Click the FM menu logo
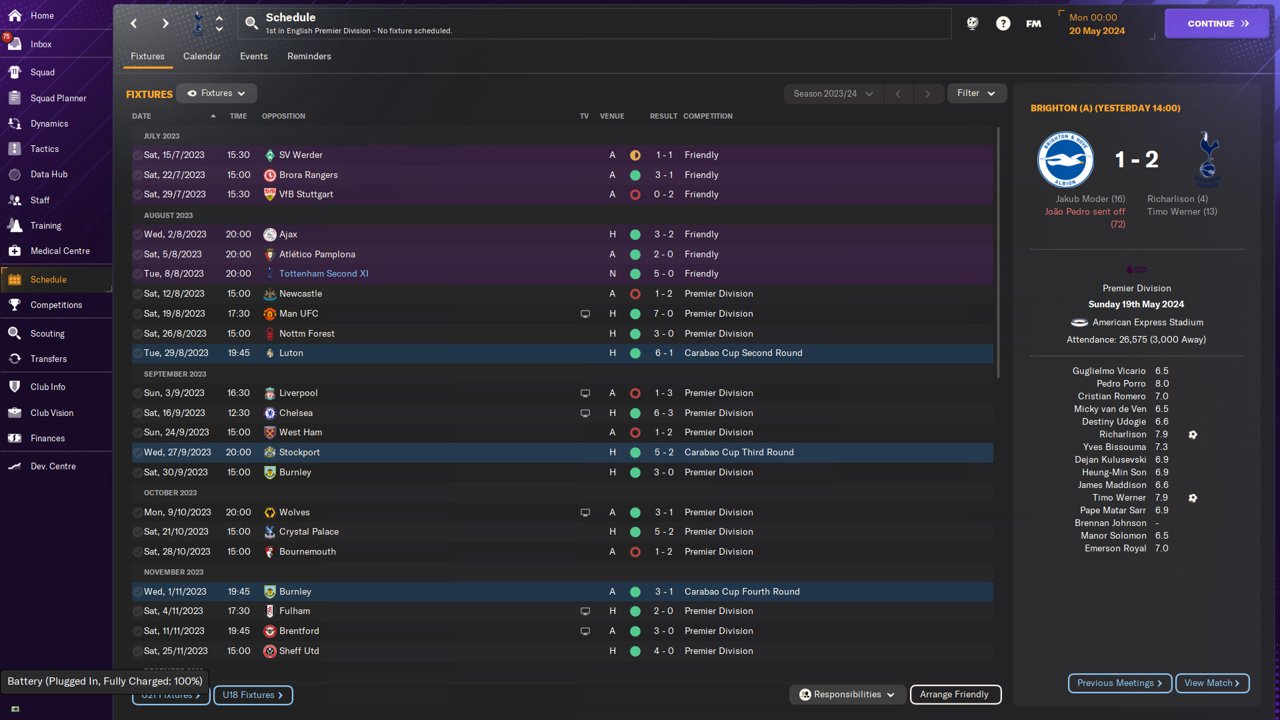 1033,23
